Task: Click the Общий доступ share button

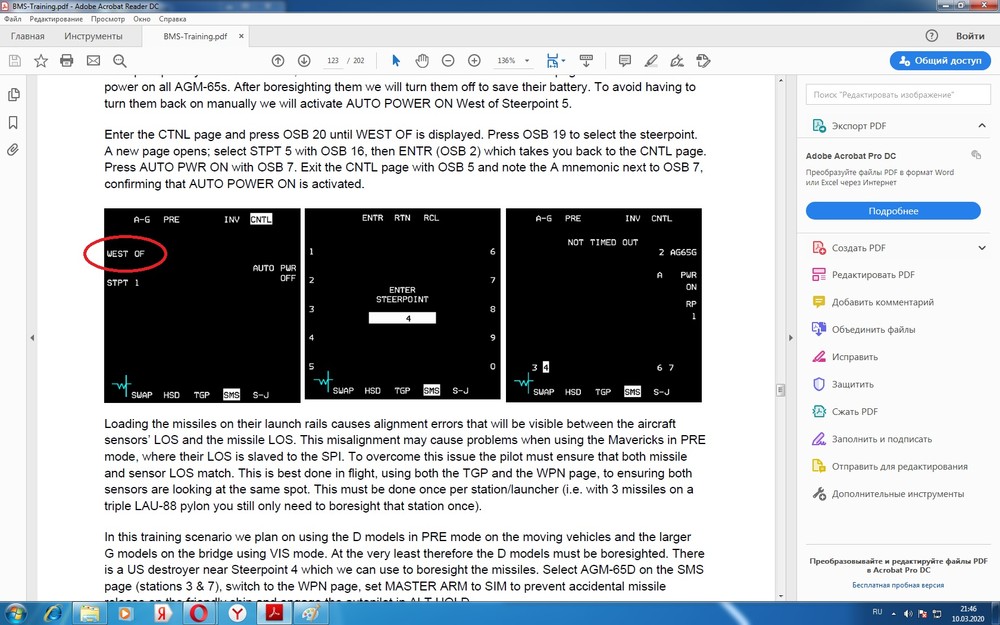Action: [x=940, y=61]
